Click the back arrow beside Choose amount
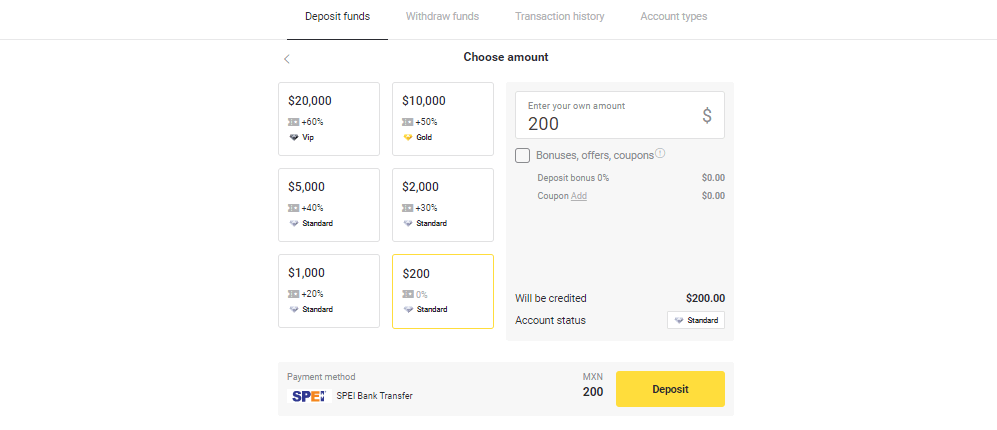The image size is (997, 430). pyautogui.click(x=287, y=59)
